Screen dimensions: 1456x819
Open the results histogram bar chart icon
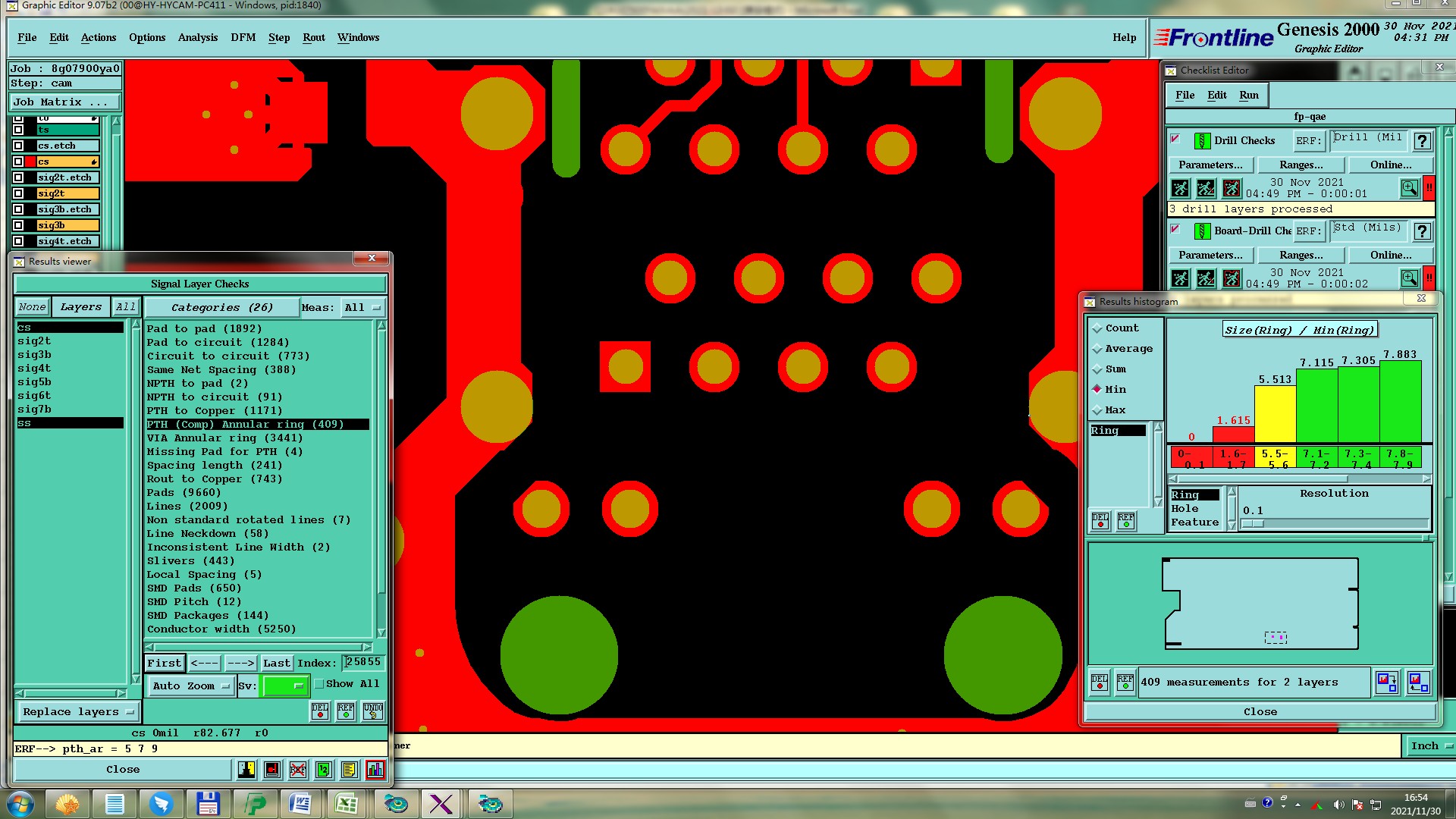coord(375,770)
